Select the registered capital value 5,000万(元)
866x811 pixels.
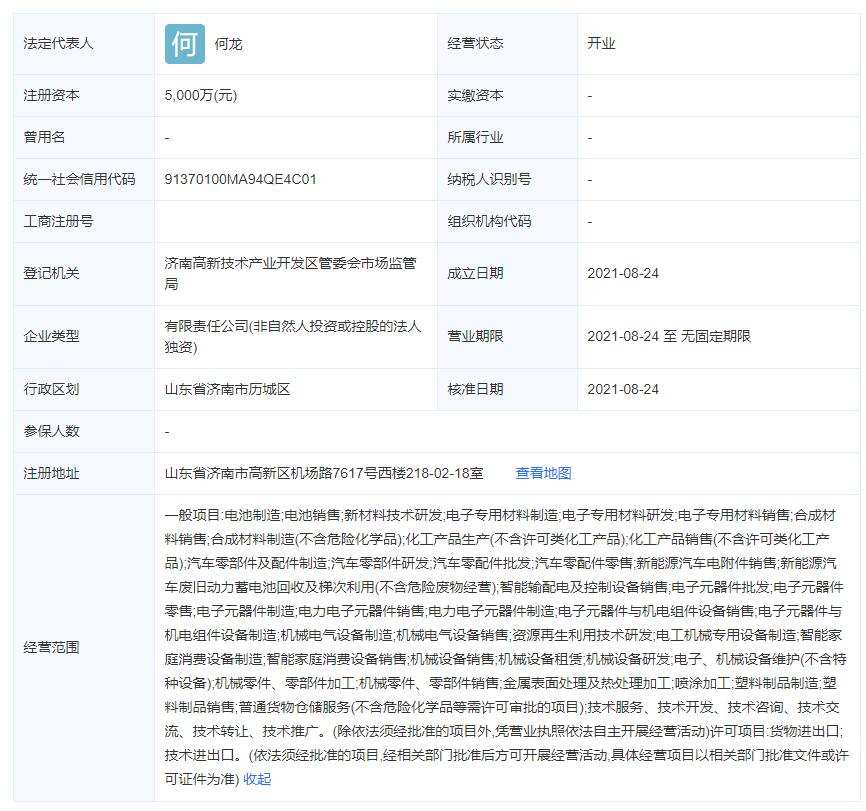tap(204, 95)
